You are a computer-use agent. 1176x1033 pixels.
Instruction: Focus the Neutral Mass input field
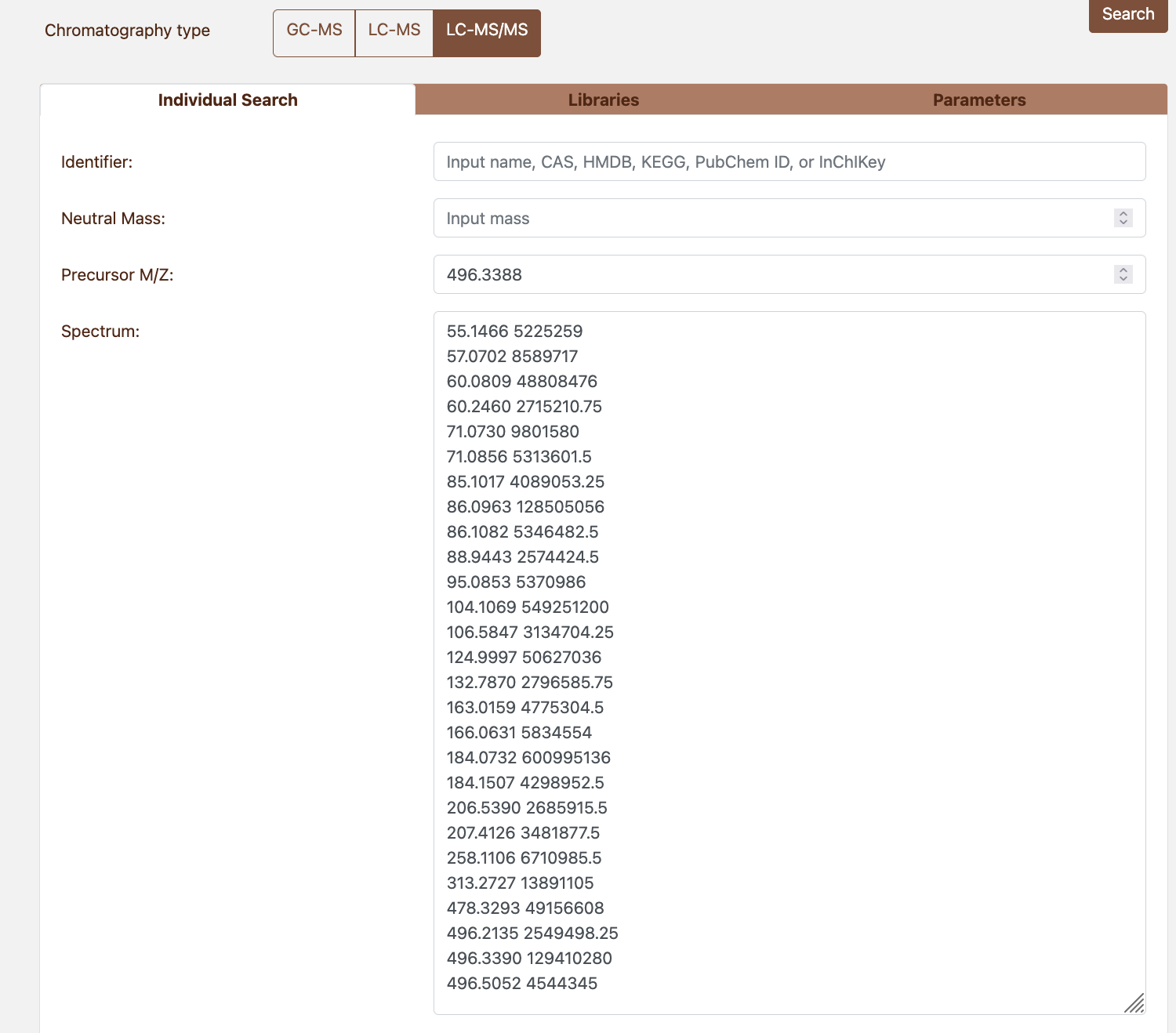pos(776,218)
